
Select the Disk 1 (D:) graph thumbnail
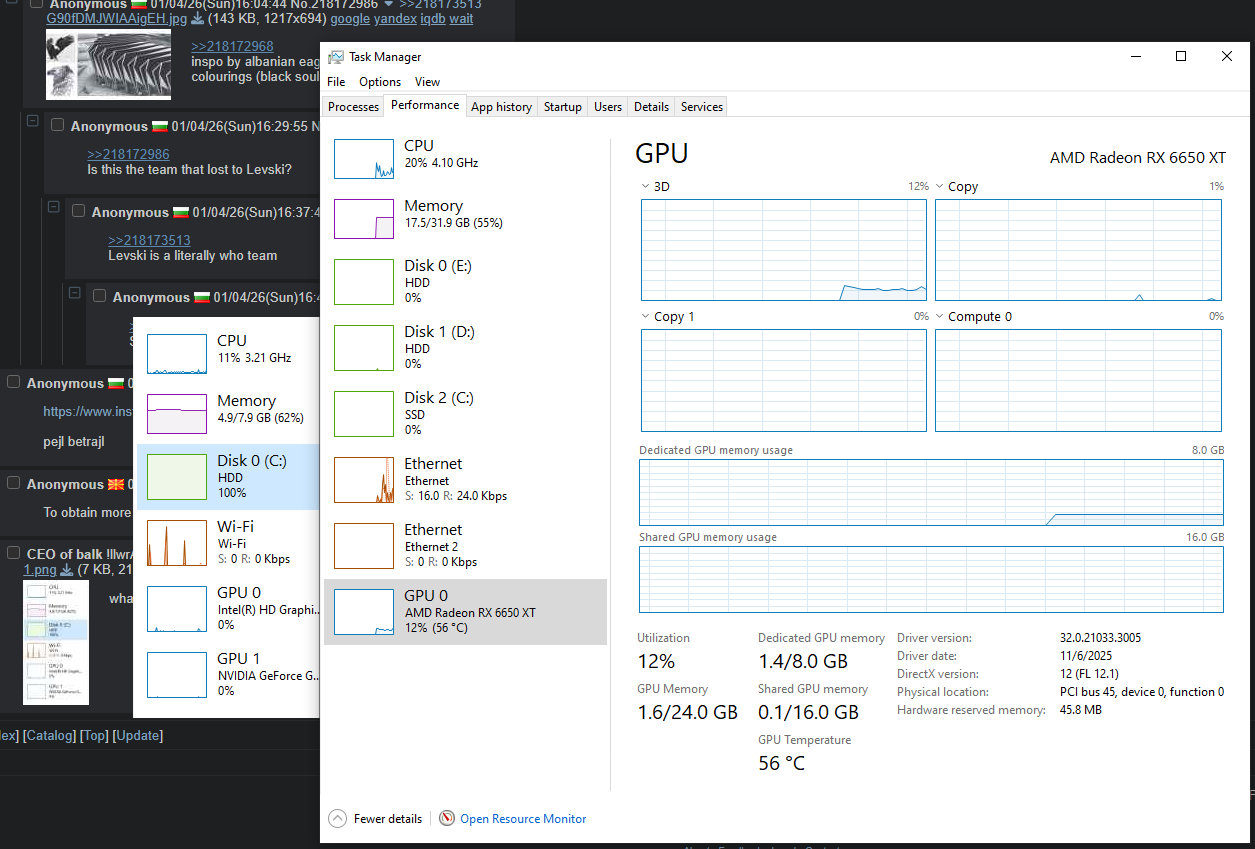tap(364, 348)
